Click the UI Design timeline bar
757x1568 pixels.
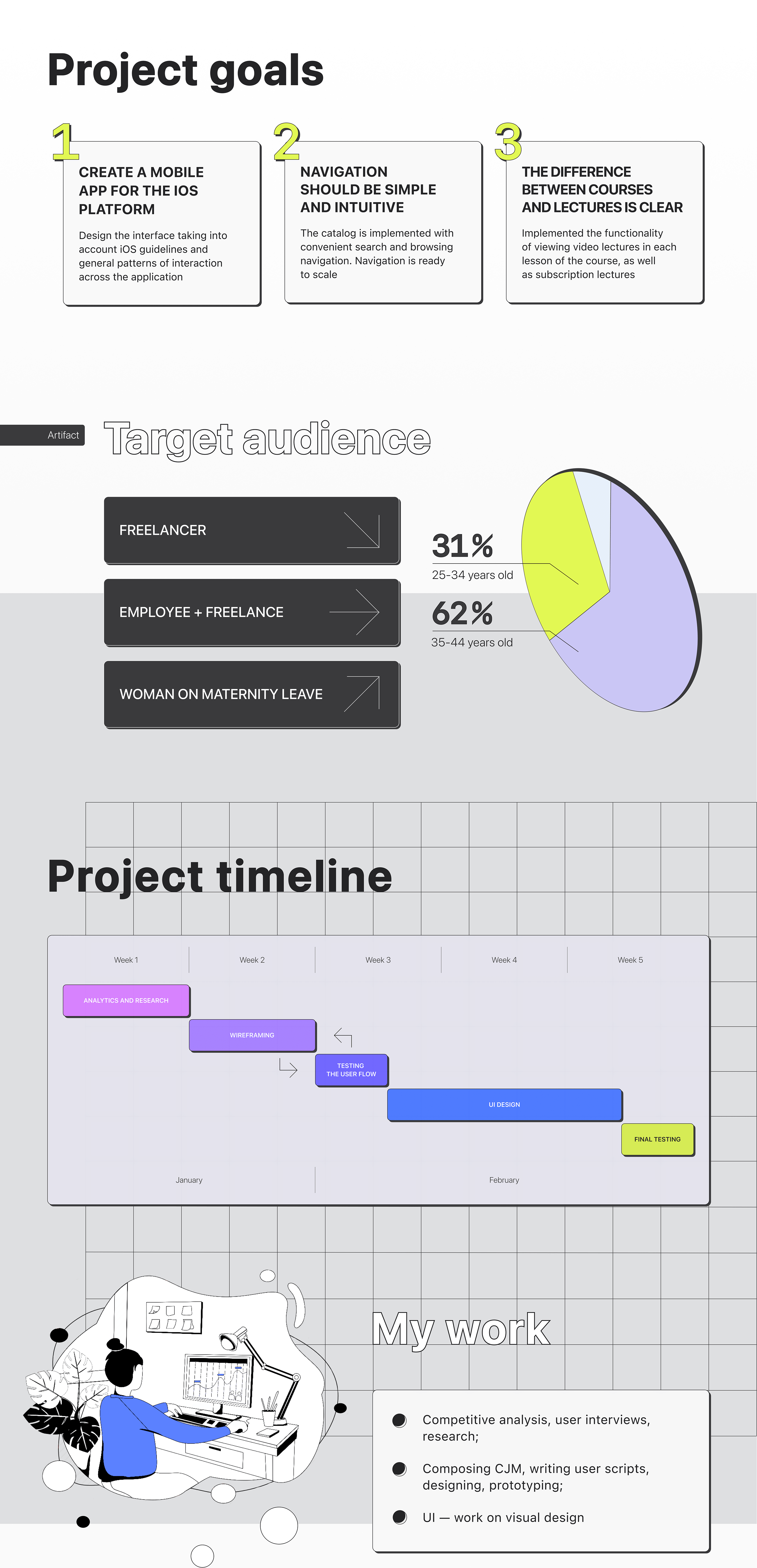504,1104
